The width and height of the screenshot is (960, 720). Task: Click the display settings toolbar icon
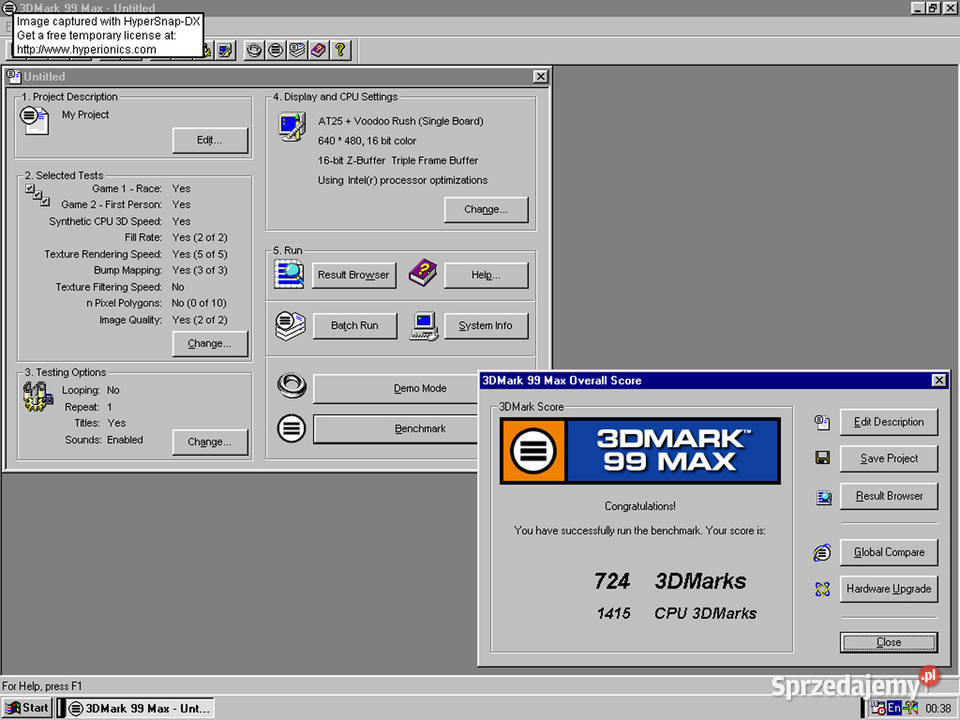(x=225, y=50)
